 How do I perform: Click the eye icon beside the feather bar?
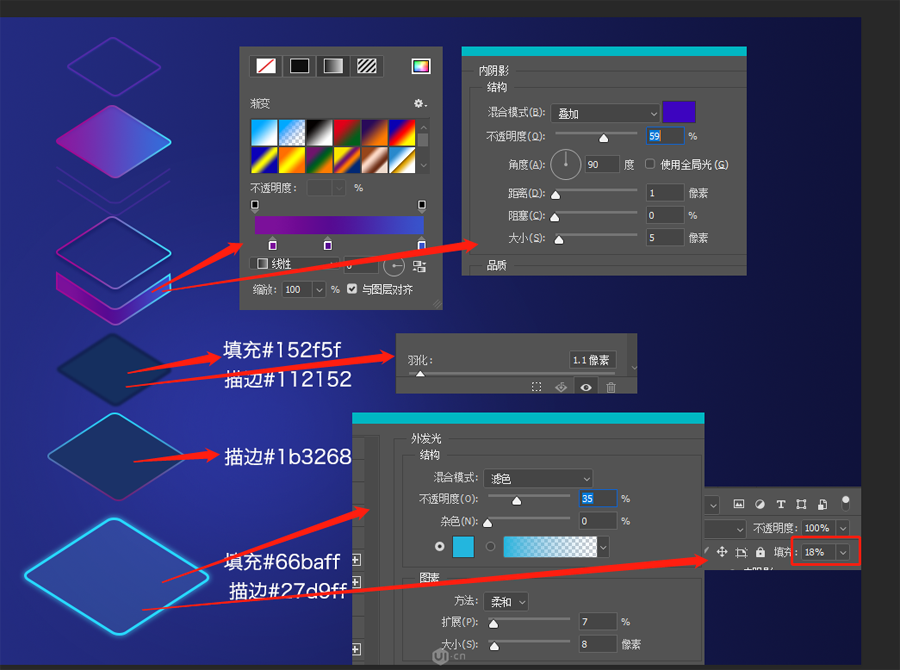coord(585,387)
